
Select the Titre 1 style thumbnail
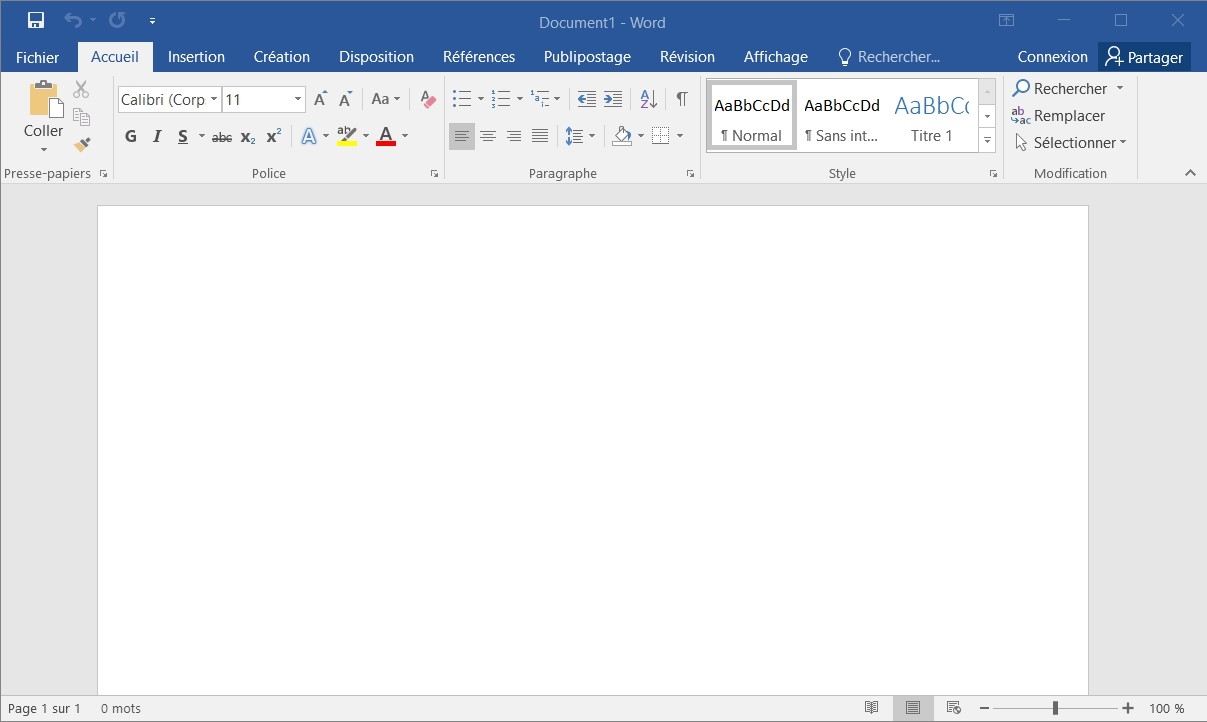[931, 116]
